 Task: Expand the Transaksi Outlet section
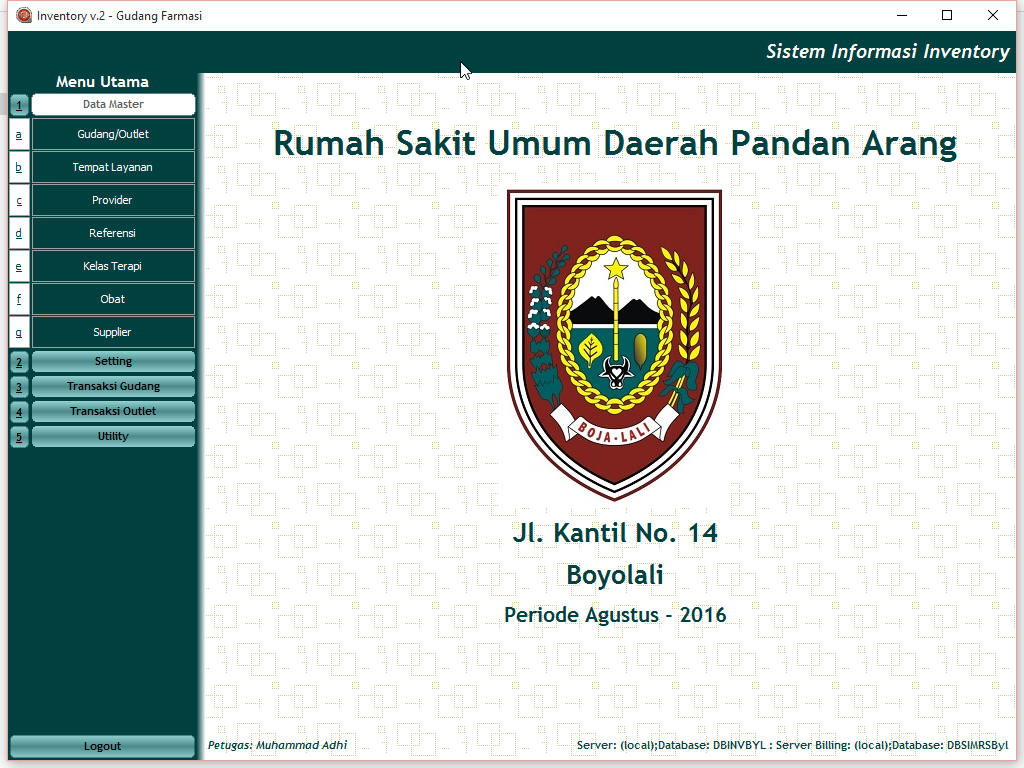[x=113, y=411]
